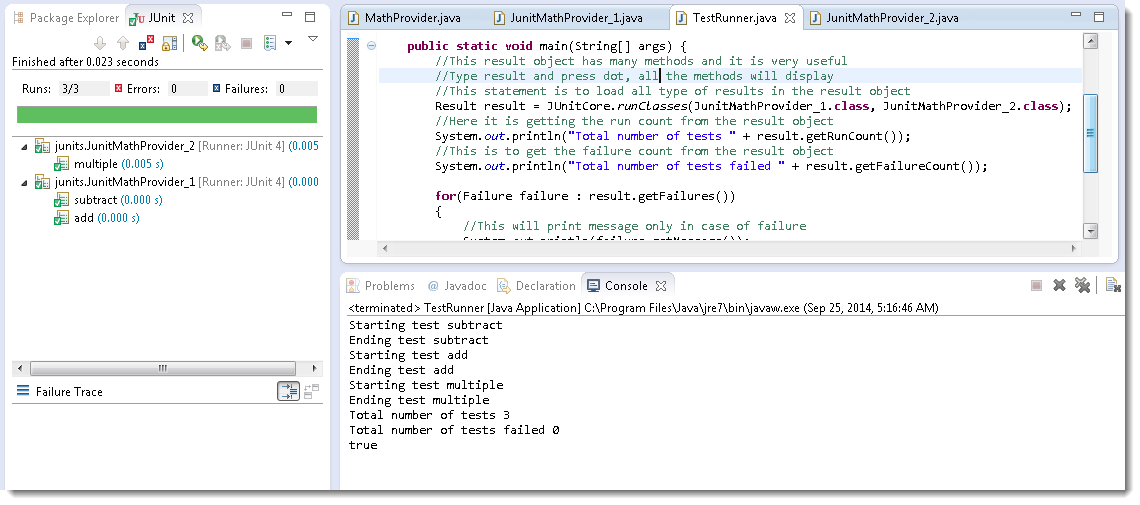This screenshot has height=505, width=1140.
Task: Click the Failures count field
Action: click(x=297, y=89)
